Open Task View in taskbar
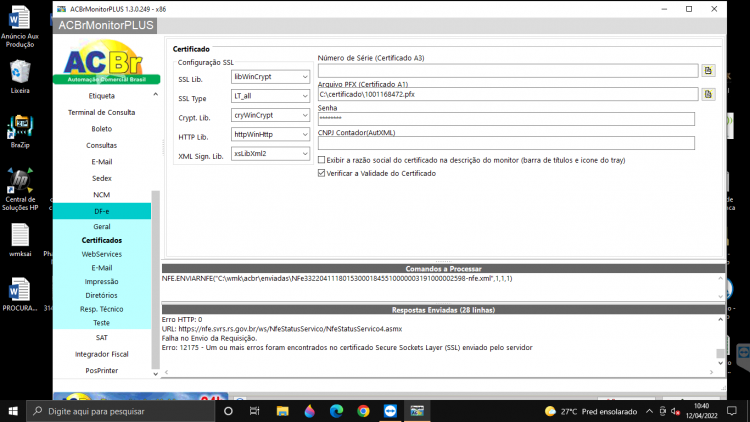 point(254,411)
